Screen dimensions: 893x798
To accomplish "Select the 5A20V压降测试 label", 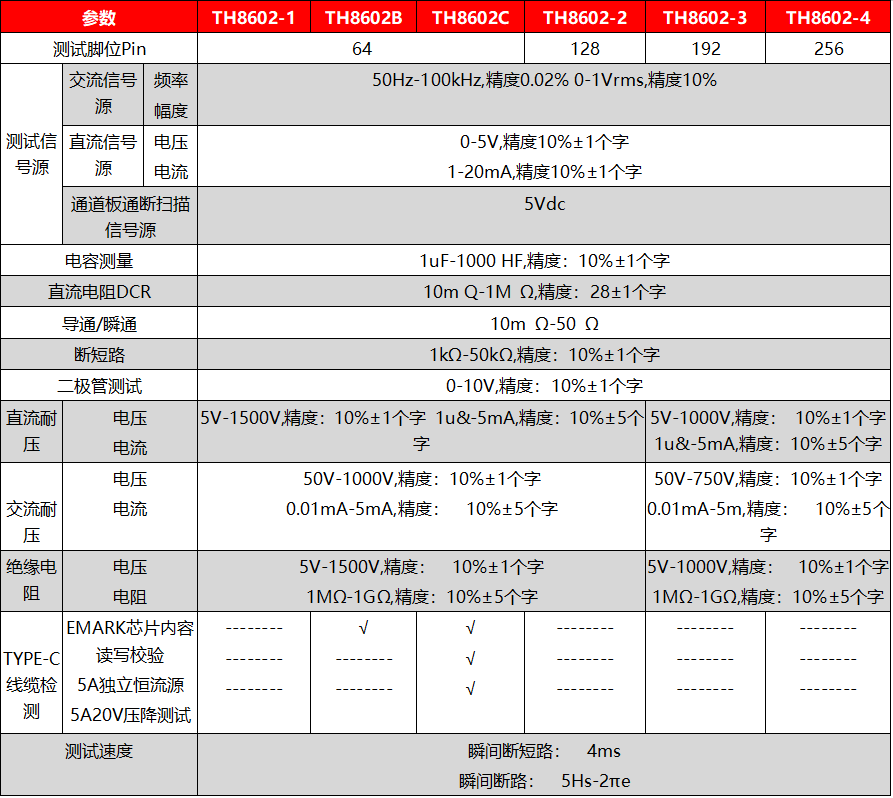I will pos(130,716).
